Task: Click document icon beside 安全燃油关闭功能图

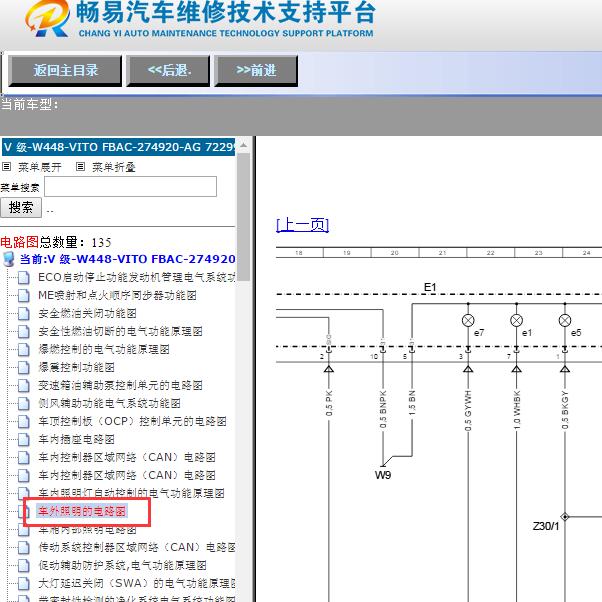Action: pos(23,314)
